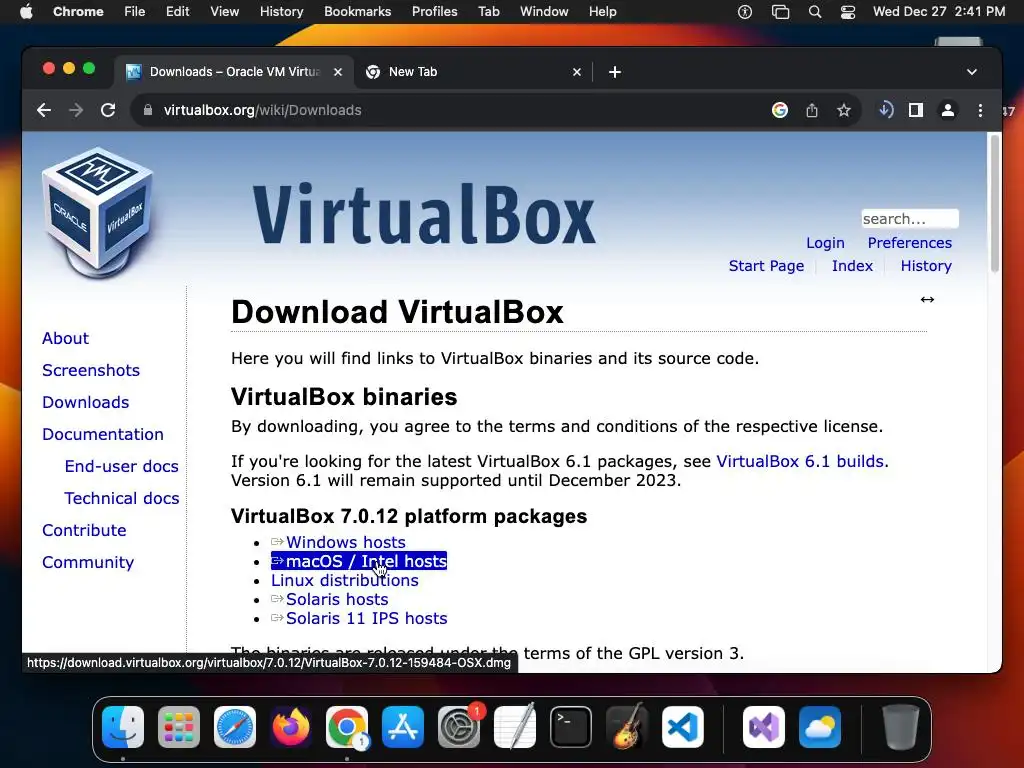Viewport: 1024px width, 768px height.
Task: Open the Documentation sidebar link
Action: (103, 434)
